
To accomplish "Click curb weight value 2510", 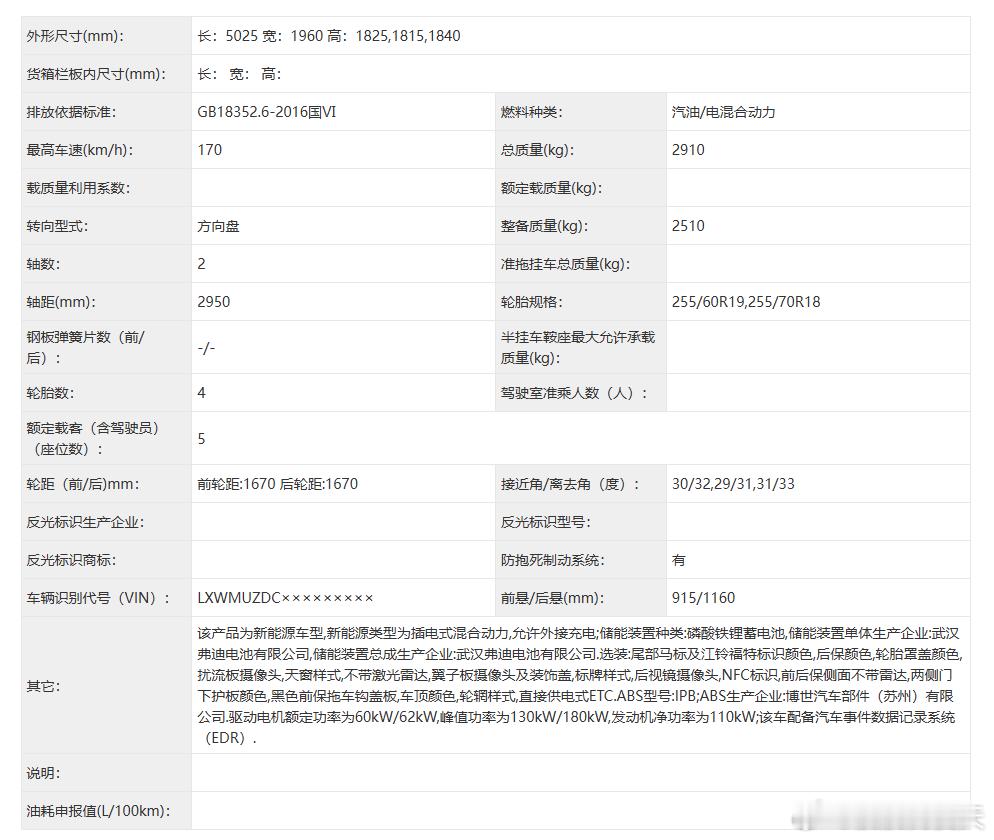I will tap(688, 226).
